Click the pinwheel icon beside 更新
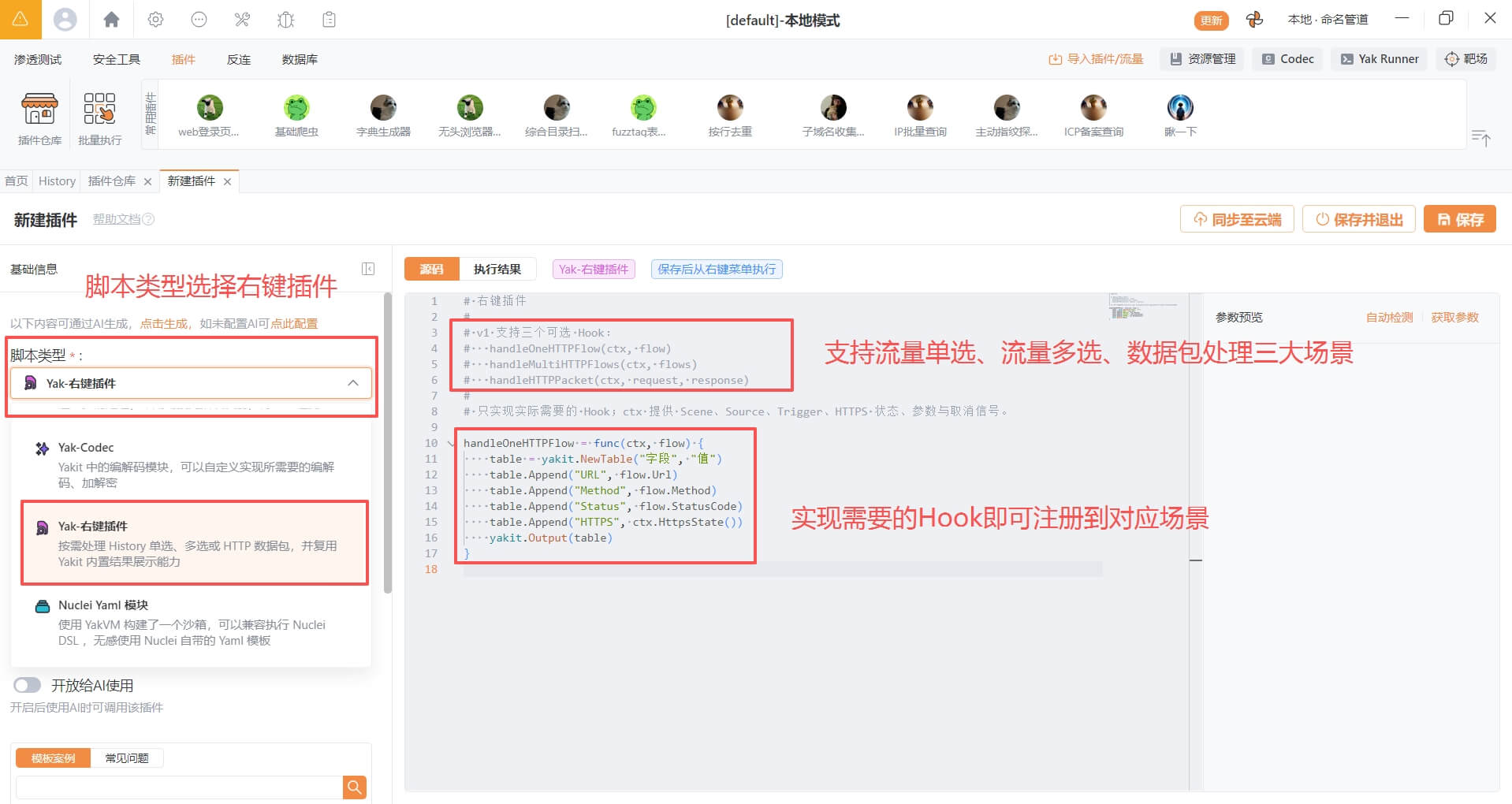This screenshot has height=804, width=1512. coord(1254,20)
